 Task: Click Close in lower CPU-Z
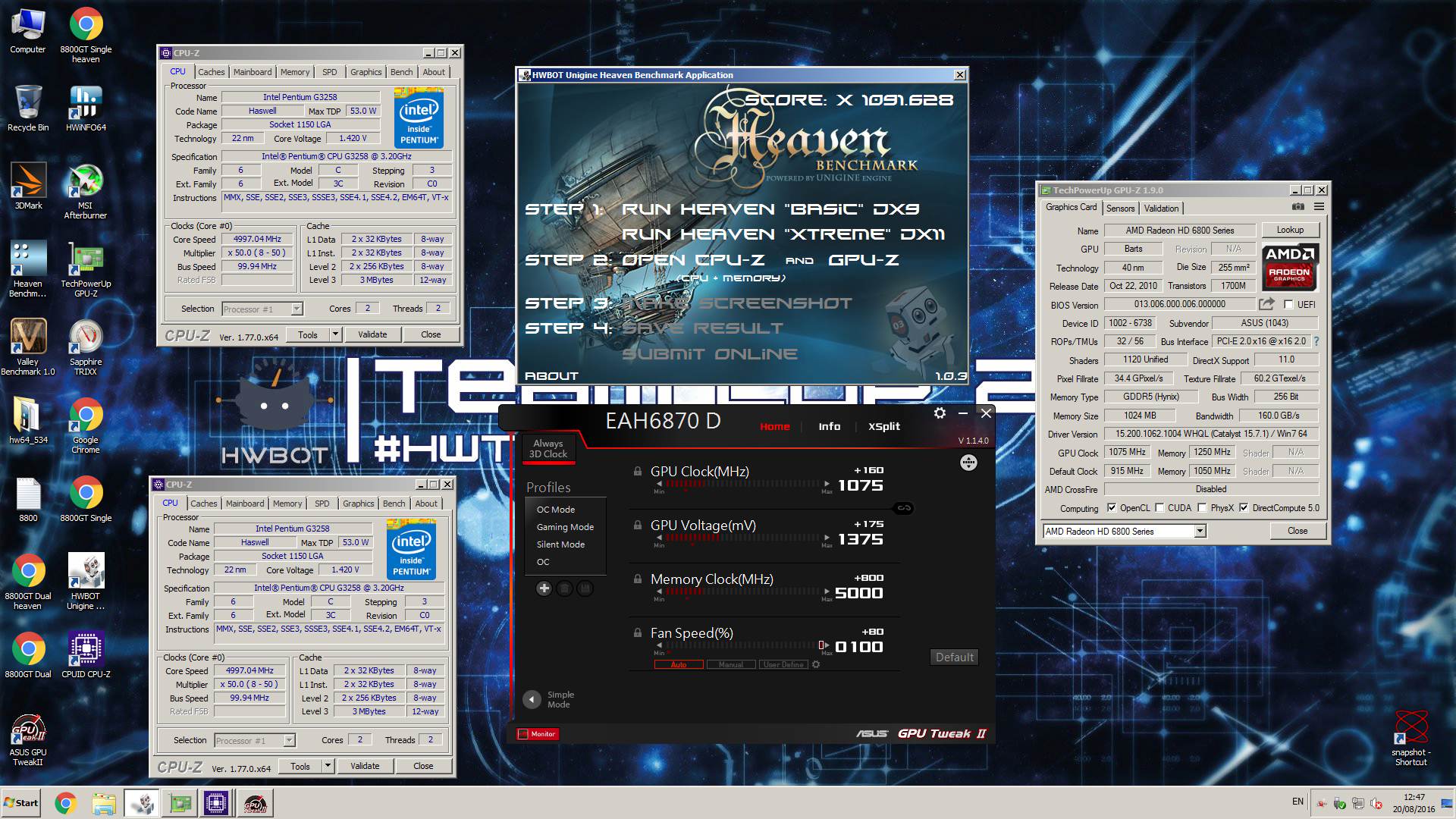pos(423,766)
